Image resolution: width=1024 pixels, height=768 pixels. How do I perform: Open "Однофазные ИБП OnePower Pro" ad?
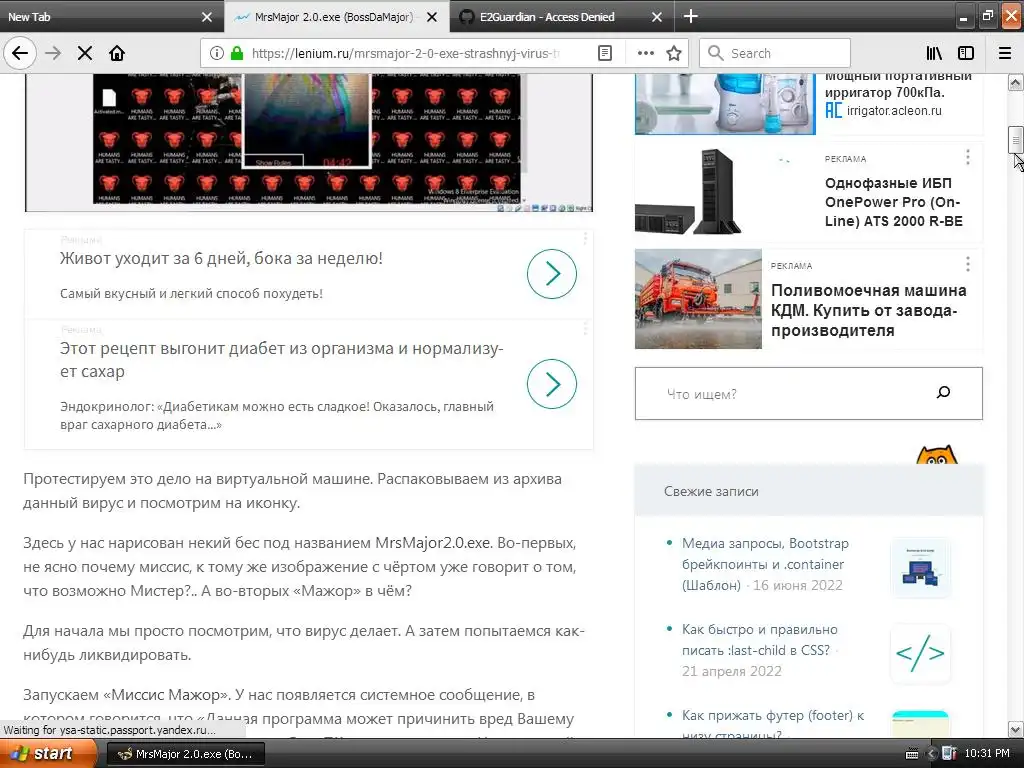click(x=893, y=202)
